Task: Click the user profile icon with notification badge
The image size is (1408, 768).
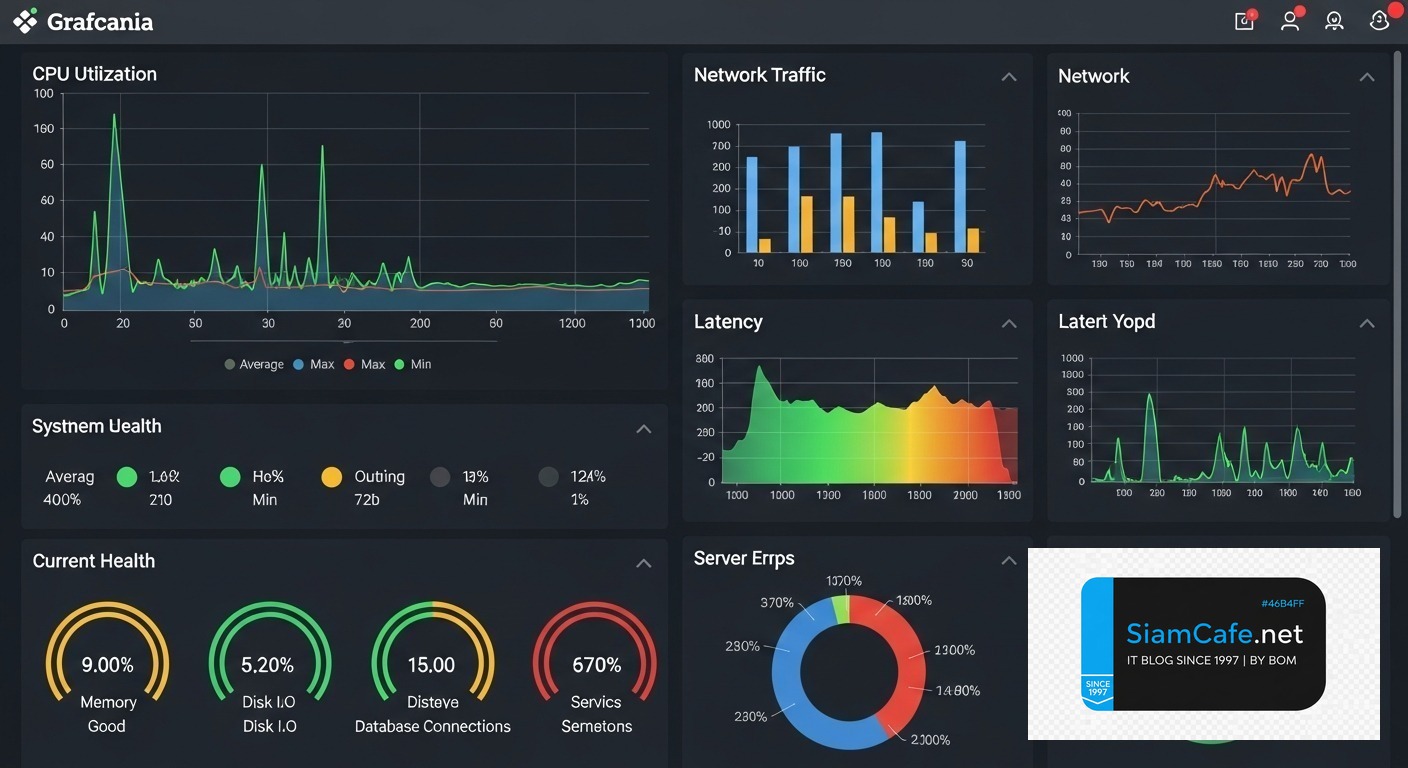Action: click(1289, 20)
